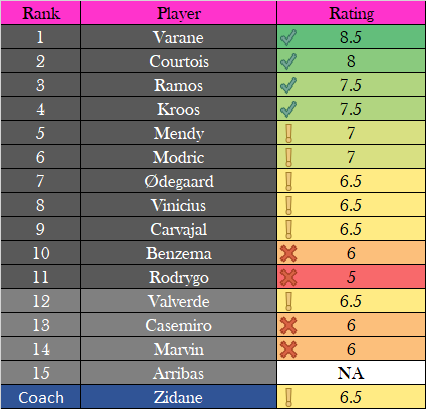426x409 pixels.
Task: Select the red cross icon in Benzema's rating
Action: (x=288, y=253)
